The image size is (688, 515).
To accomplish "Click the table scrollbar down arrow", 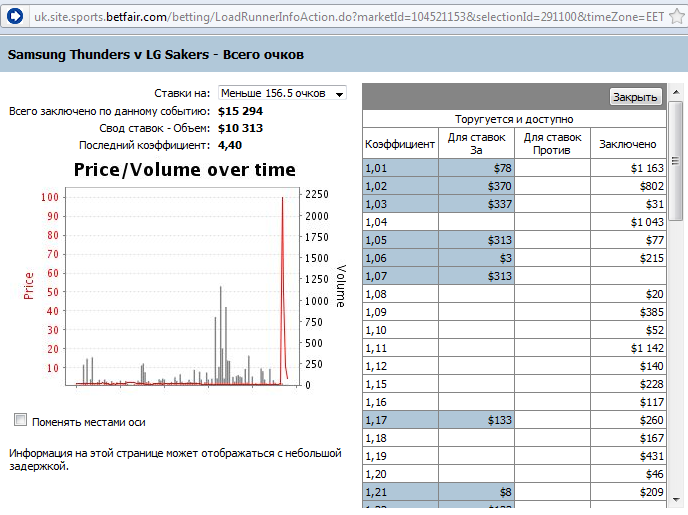I will (676, 499).
